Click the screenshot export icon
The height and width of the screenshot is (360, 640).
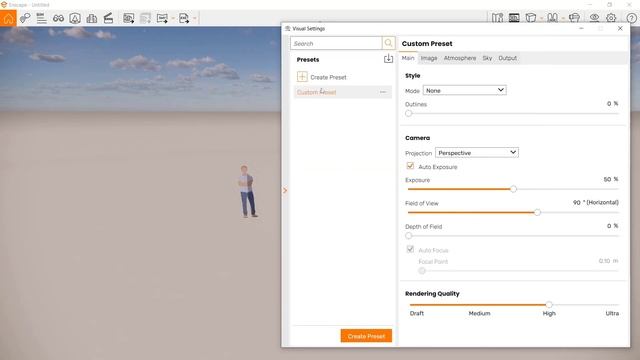[x=129, y=18]
